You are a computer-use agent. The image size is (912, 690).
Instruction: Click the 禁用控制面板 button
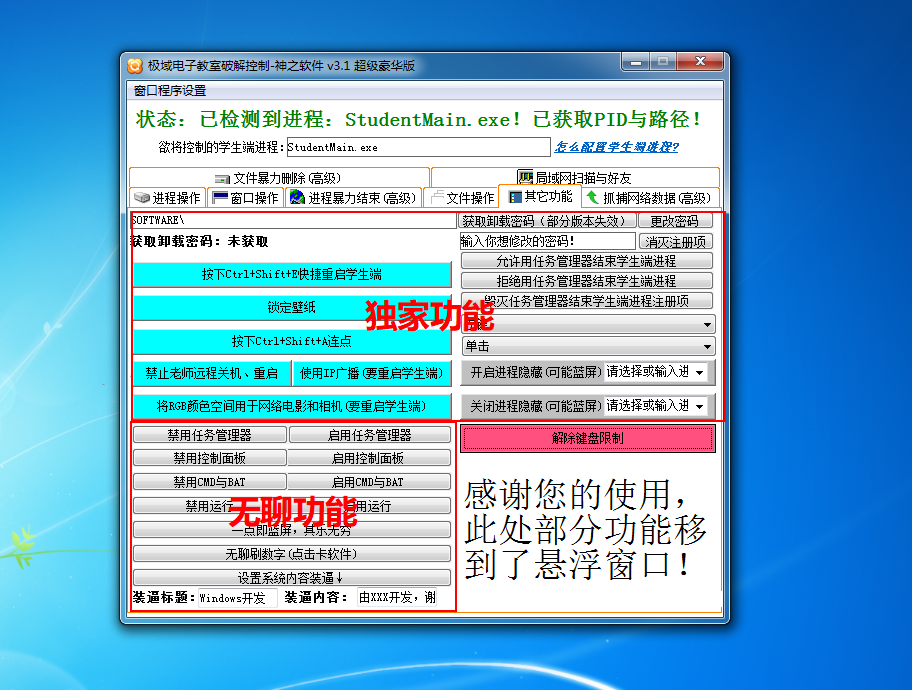click(210, 458)
